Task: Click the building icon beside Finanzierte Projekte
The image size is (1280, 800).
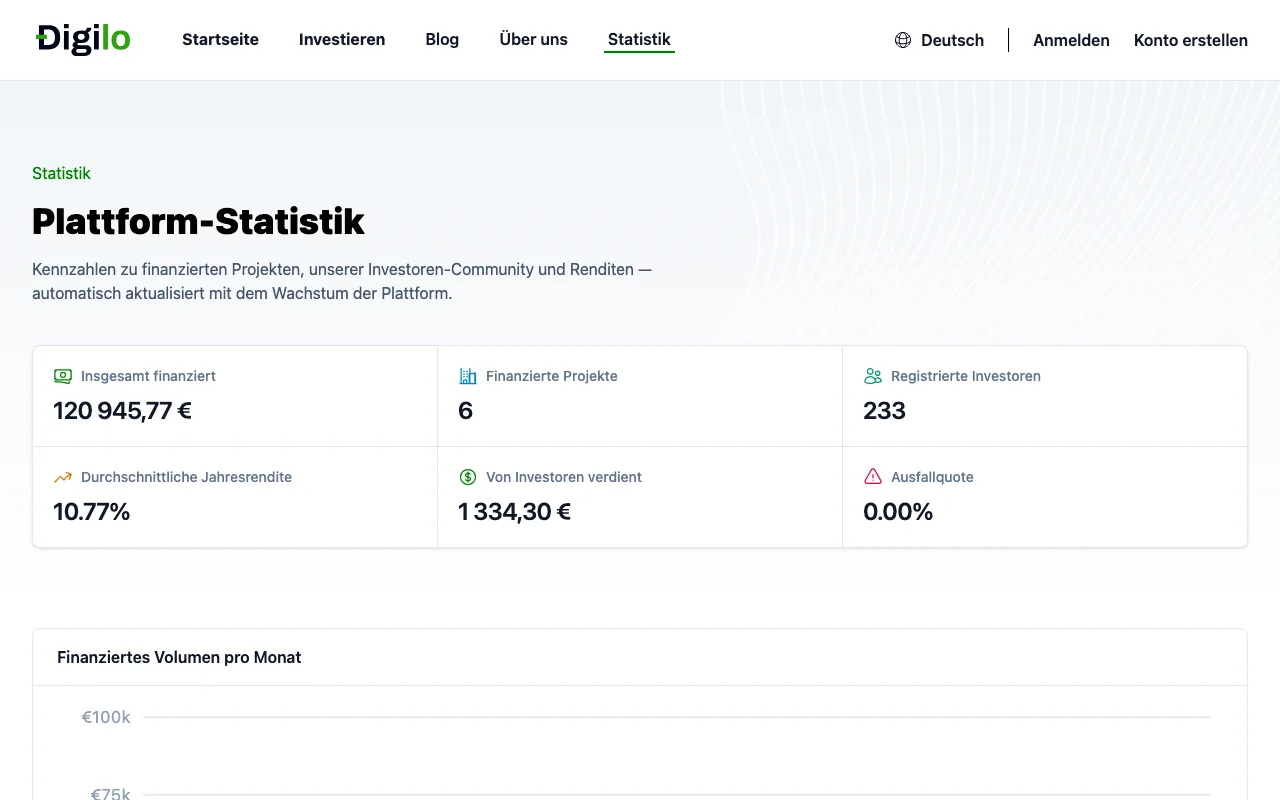Action: [468, 376]
